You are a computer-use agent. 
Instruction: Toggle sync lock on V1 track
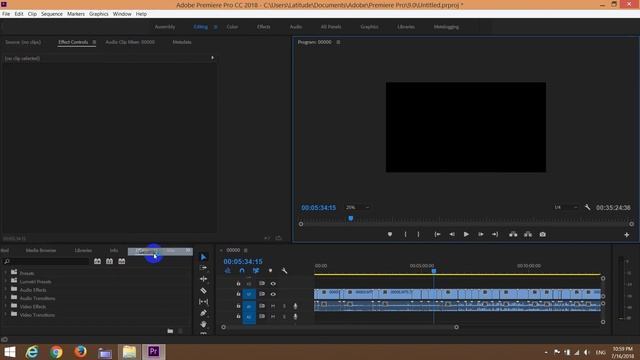(262, 294)
